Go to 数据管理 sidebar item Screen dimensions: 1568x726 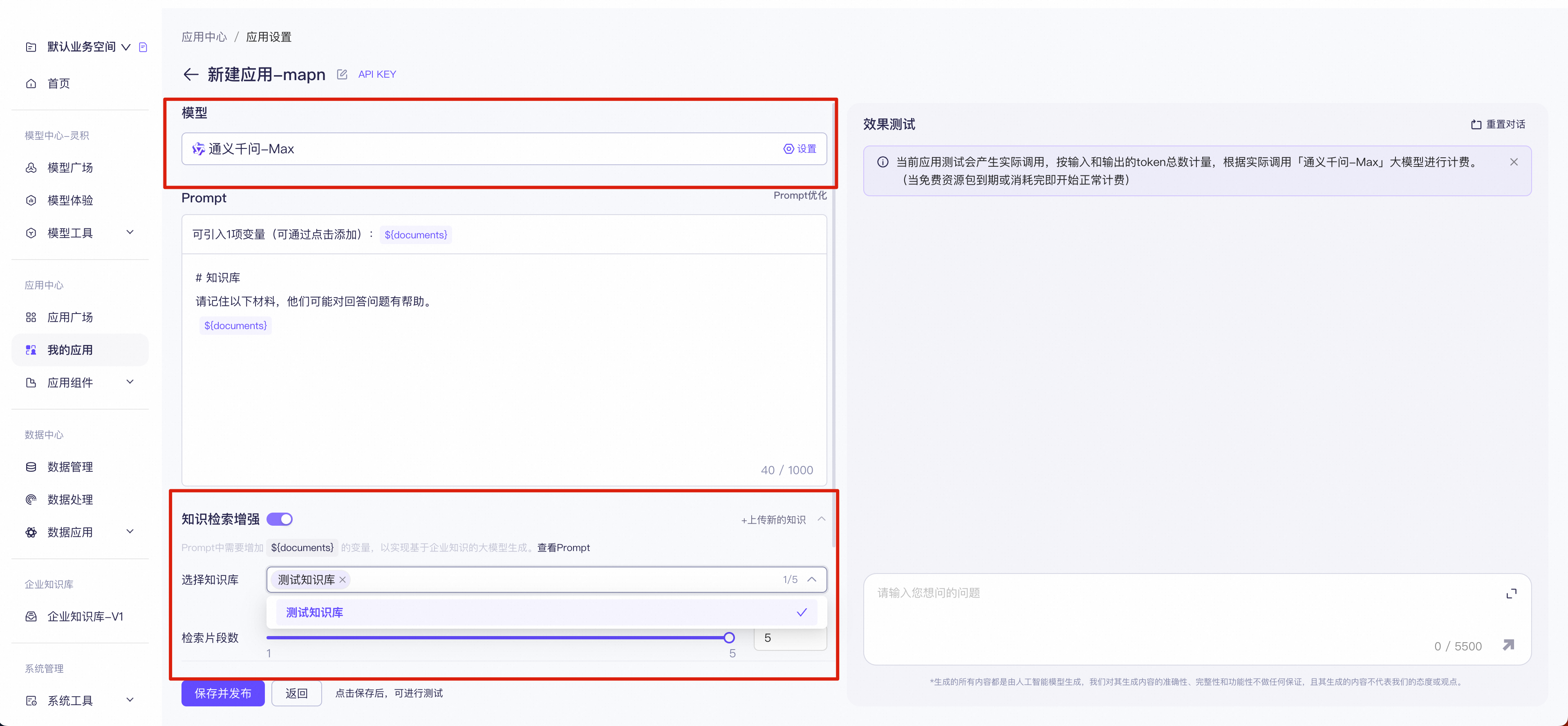coord(70,467)
